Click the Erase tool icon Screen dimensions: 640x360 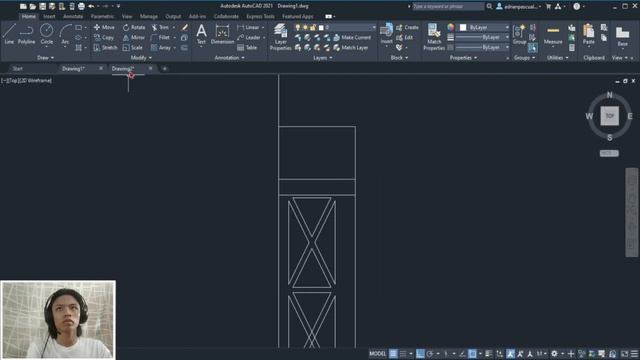click(185, 27)
